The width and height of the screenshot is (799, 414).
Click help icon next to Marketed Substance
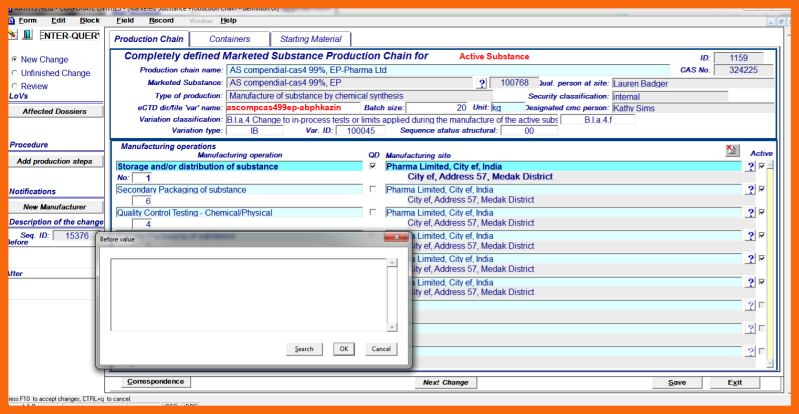click(x=482, y=83)
